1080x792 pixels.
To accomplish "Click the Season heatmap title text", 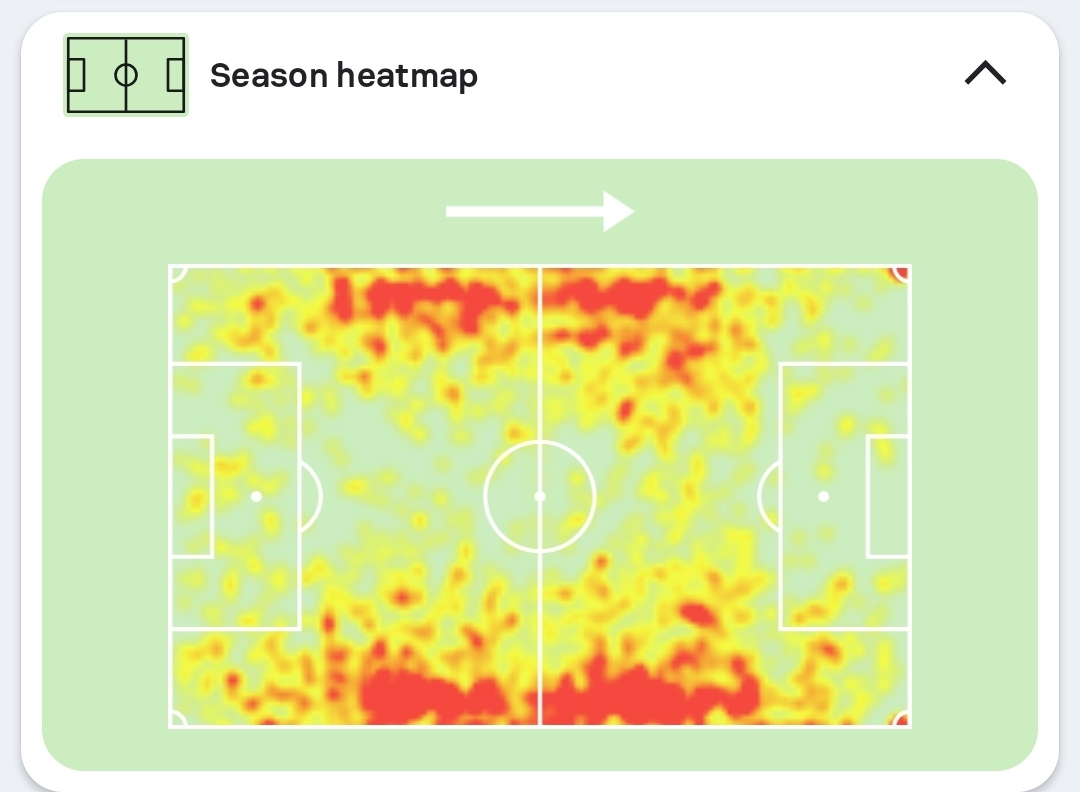I will coord(343,76).
